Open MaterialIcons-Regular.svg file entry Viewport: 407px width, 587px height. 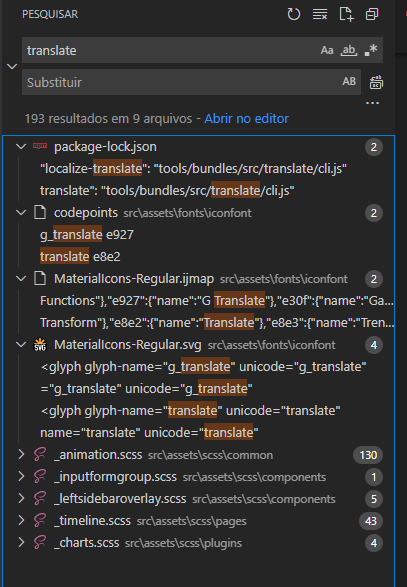[x=128, y=345]
